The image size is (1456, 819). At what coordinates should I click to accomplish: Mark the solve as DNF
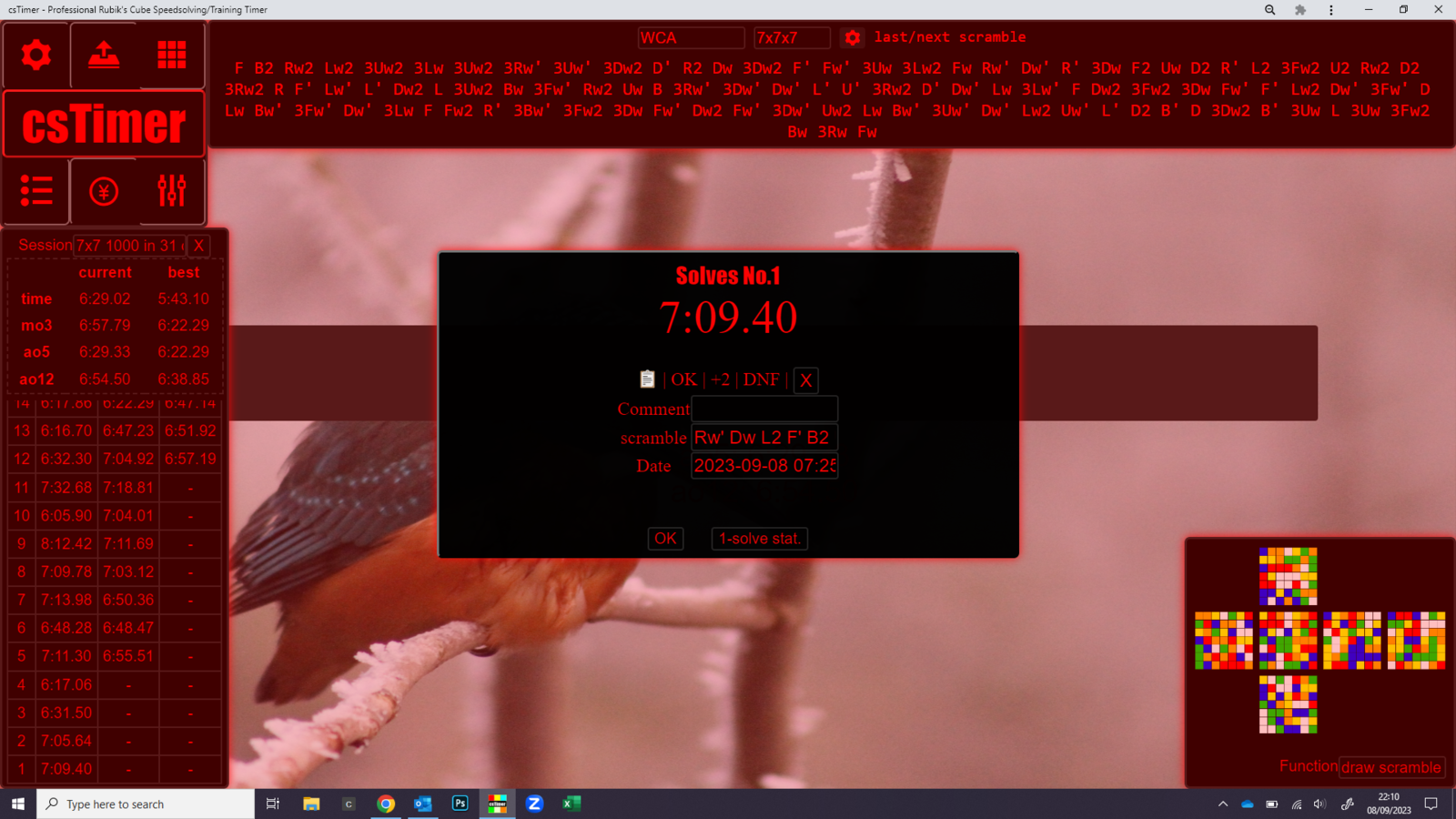(x=761, y=379)
